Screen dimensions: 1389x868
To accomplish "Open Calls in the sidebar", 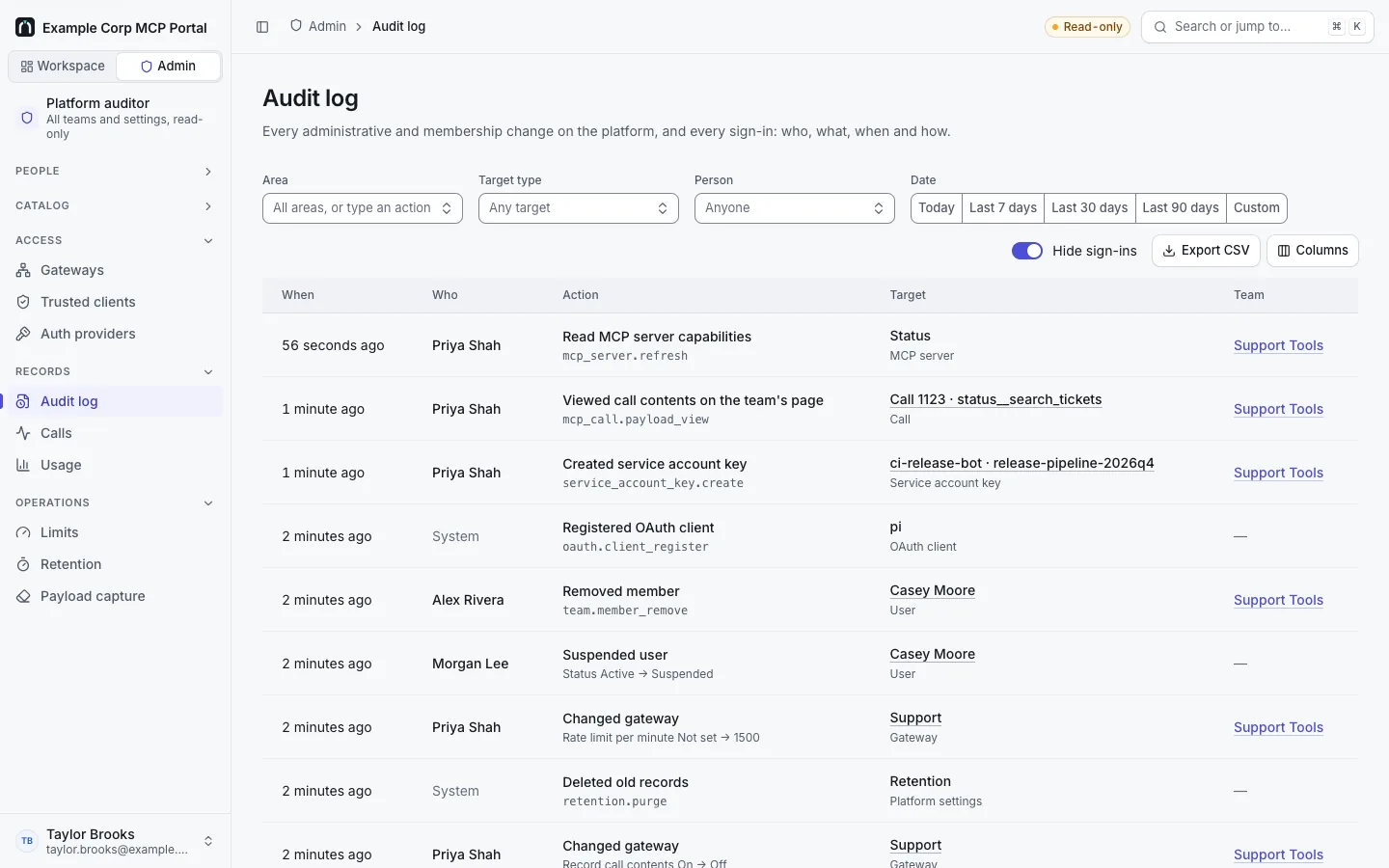I will click(115, 433).
